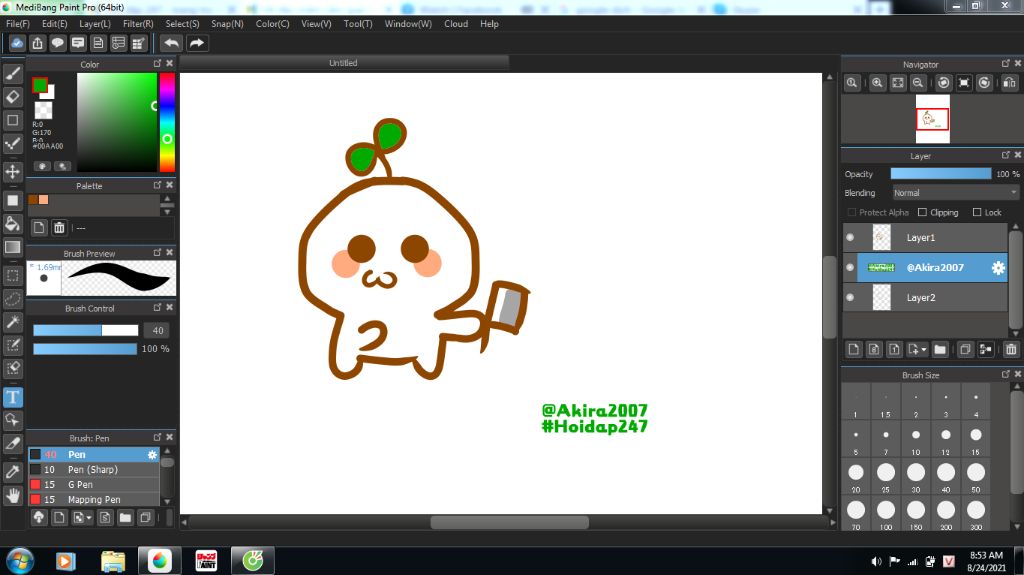1024x575 pixels.
Task: Open the Blending mode dropdown
Action: coord(955,193)
